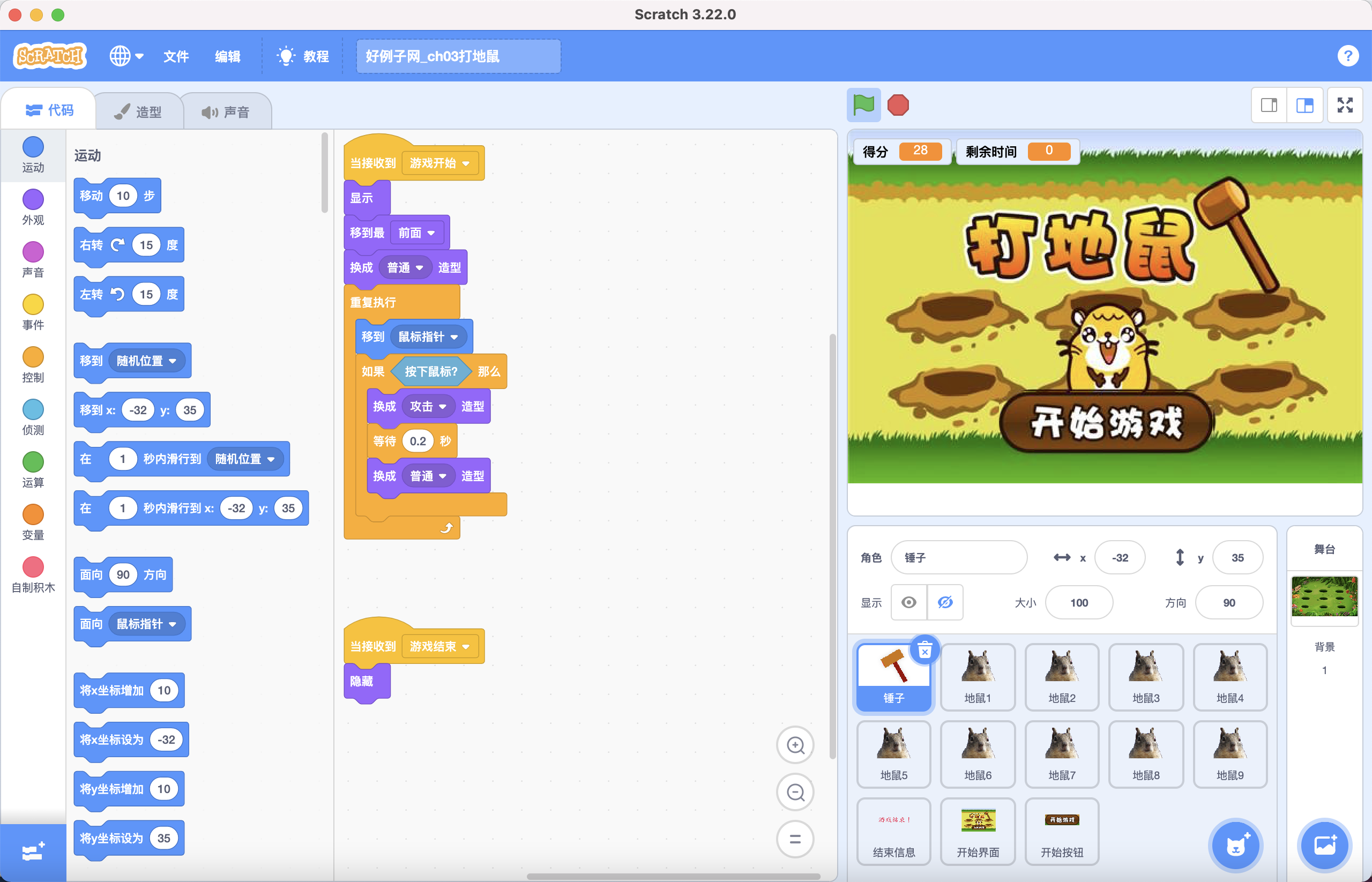Hide the sprite with crossed eye icon

(x=945, y=602)
